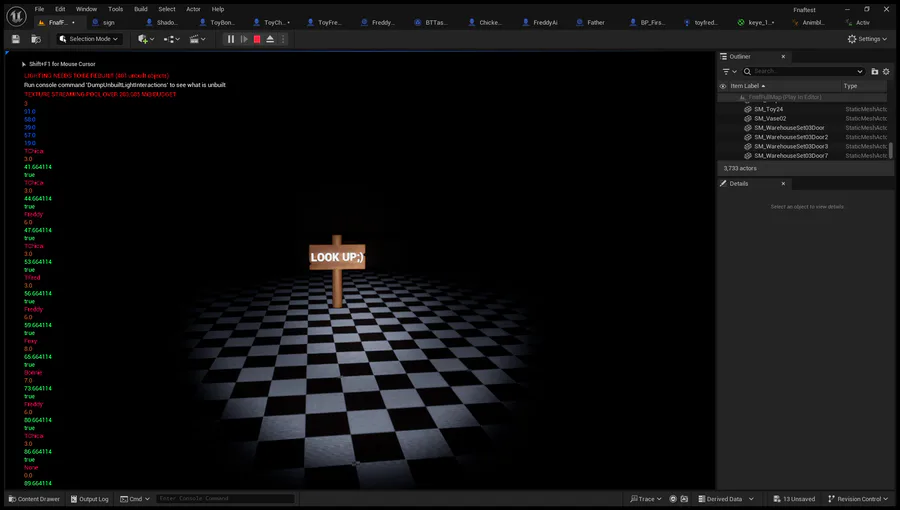Open the play options three-dot menu
The width and height of the screenshot is (900, 510).
[x=282, y=39]
